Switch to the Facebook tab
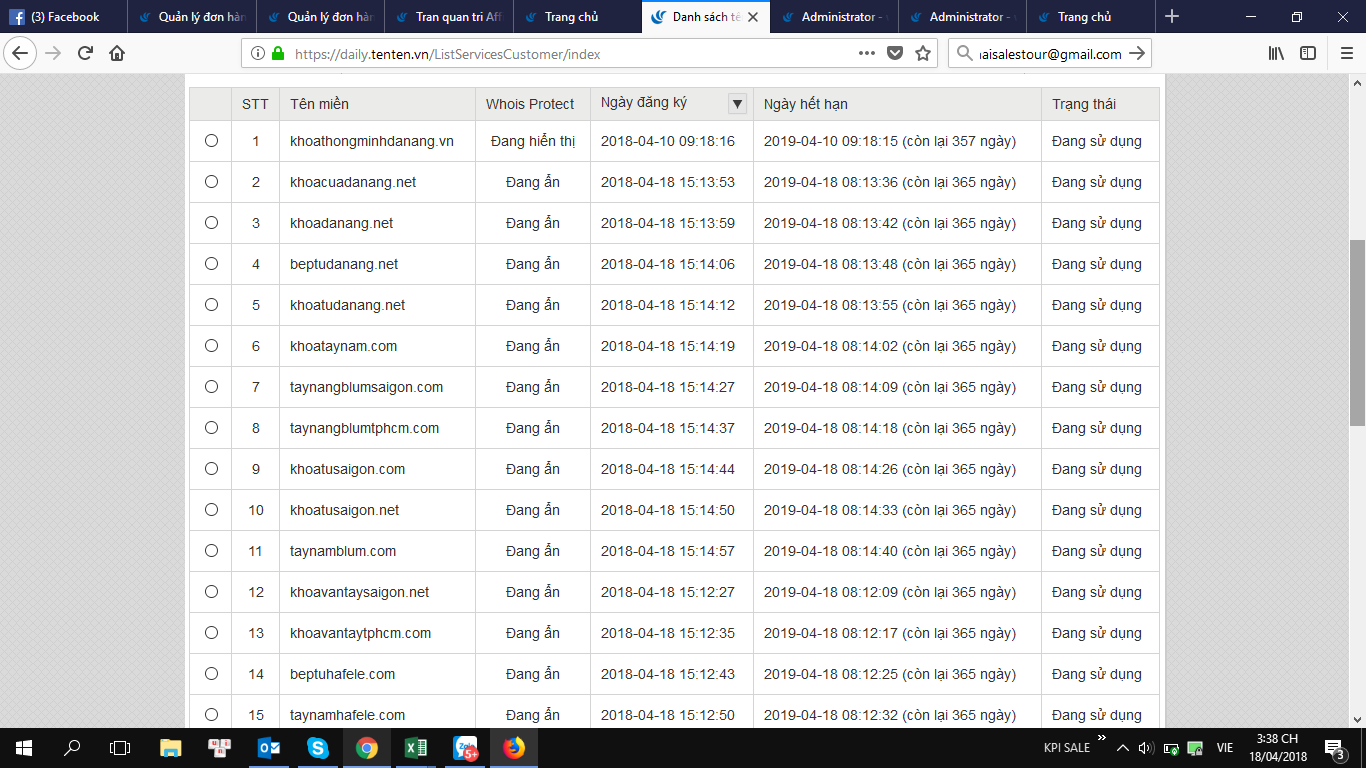 pyautogui.click(x=65, y=17)
